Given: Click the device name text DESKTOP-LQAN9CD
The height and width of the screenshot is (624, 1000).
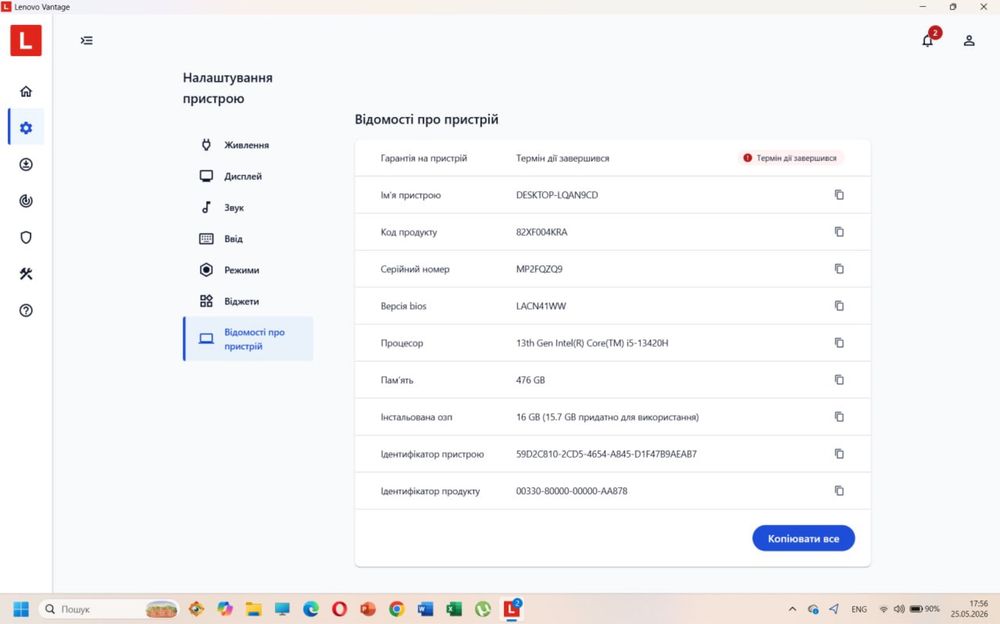Looking at the screenshot, I should [557, 195].
